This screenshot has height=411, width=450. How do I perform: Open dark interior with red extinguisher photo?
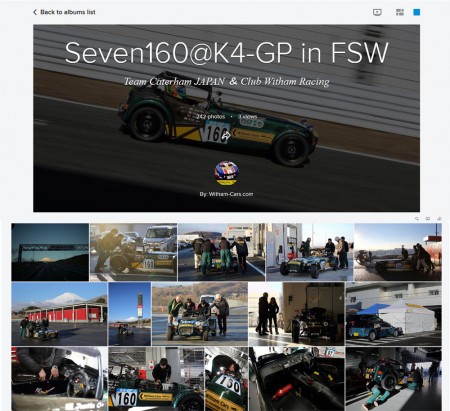[x=297, y=379]
